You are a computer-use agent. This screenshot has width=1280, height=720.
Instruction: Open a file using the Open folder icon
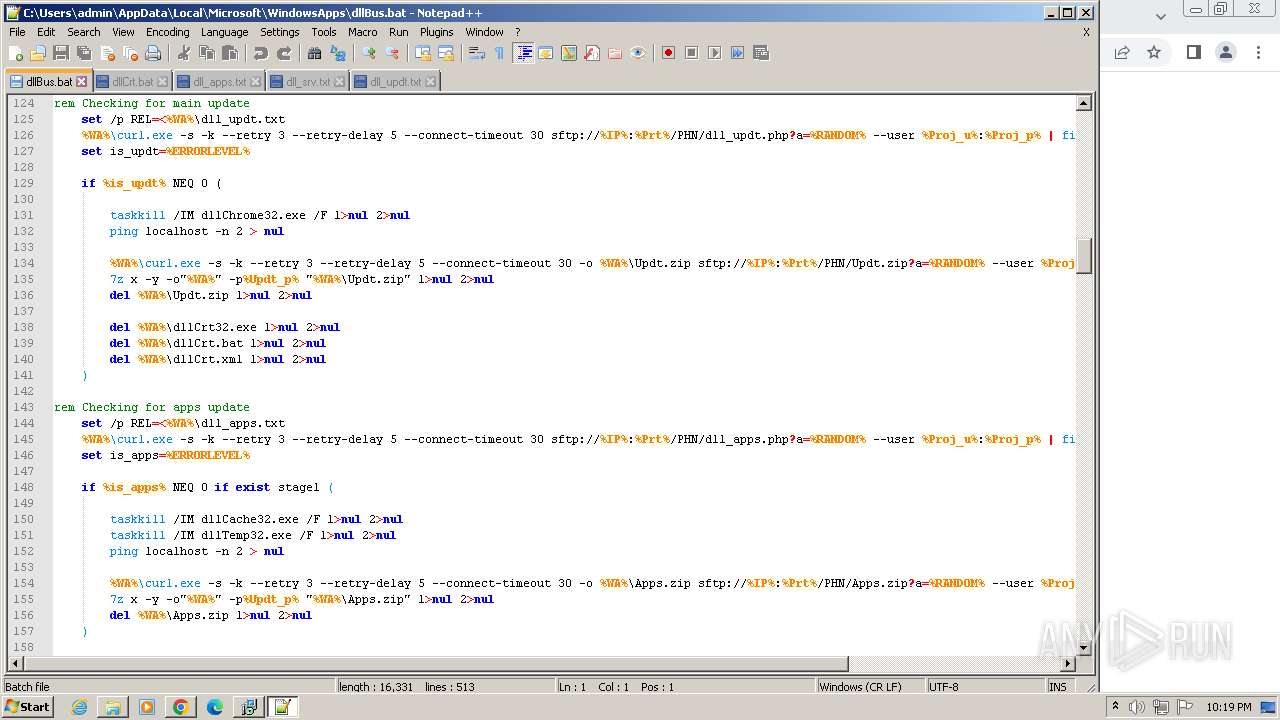pyautogui.click(x=38, y=53)
